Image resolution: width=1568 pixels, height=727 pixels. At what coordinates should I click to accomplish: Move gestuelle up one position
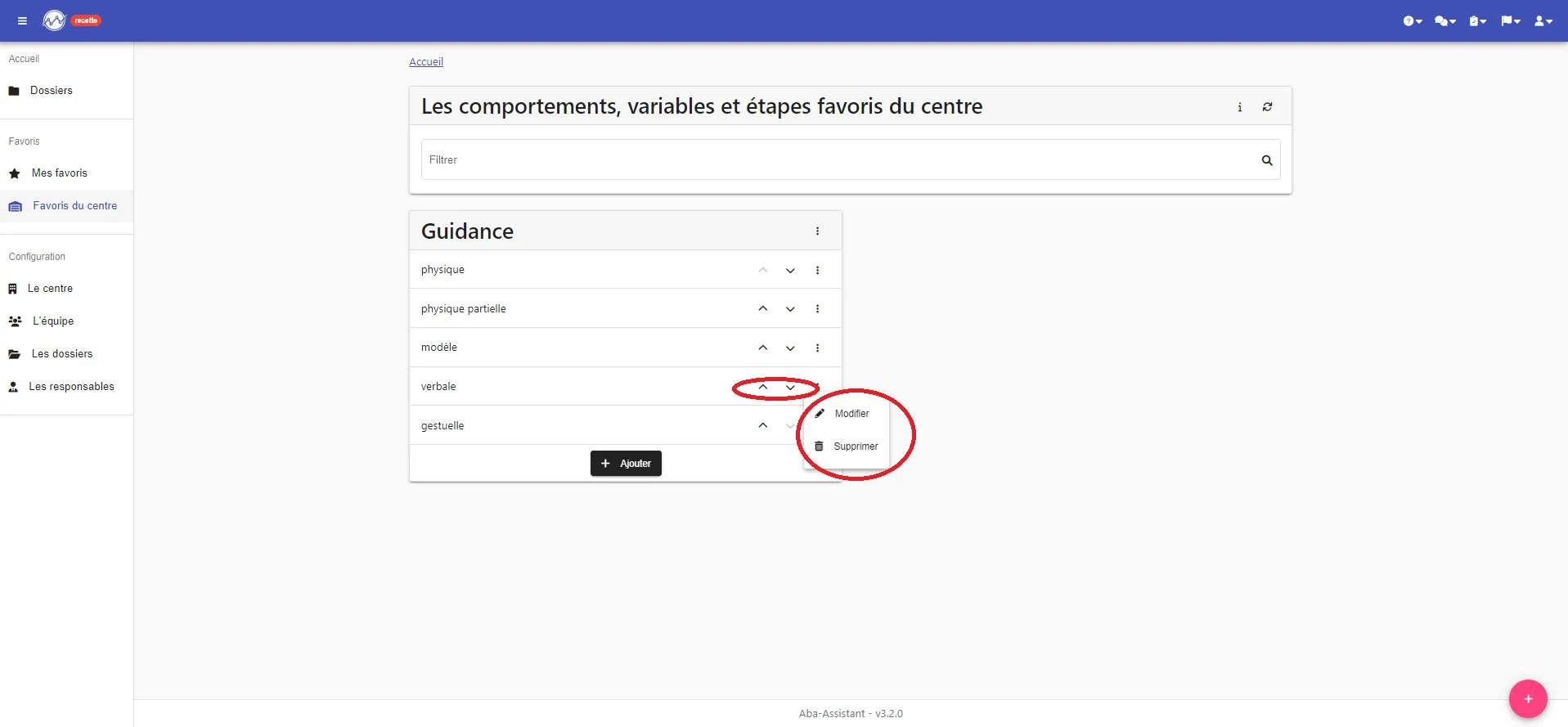pos(763,426)
